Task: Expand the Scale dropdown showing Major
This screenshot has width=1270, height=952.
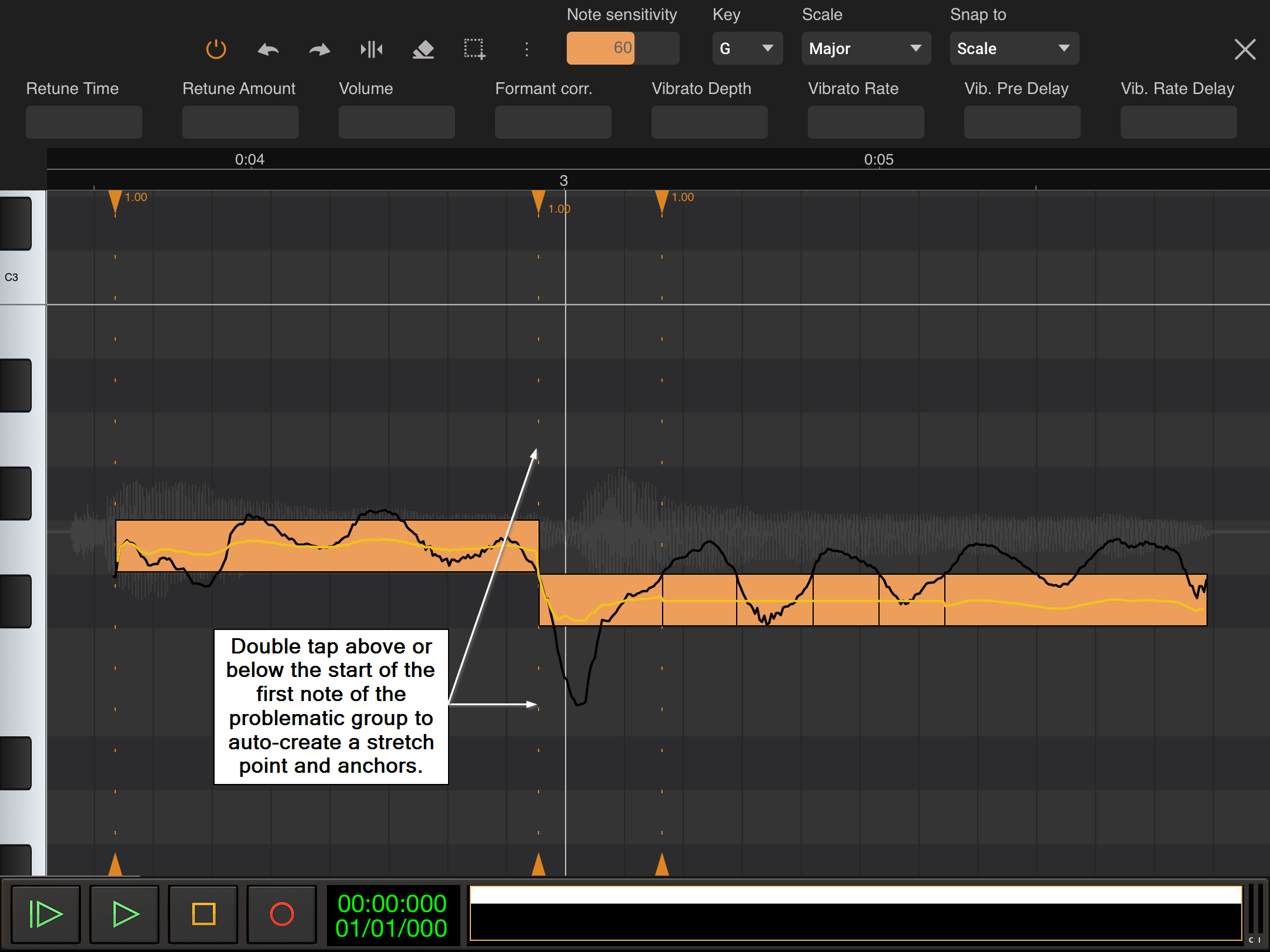Action: (865, 48)
